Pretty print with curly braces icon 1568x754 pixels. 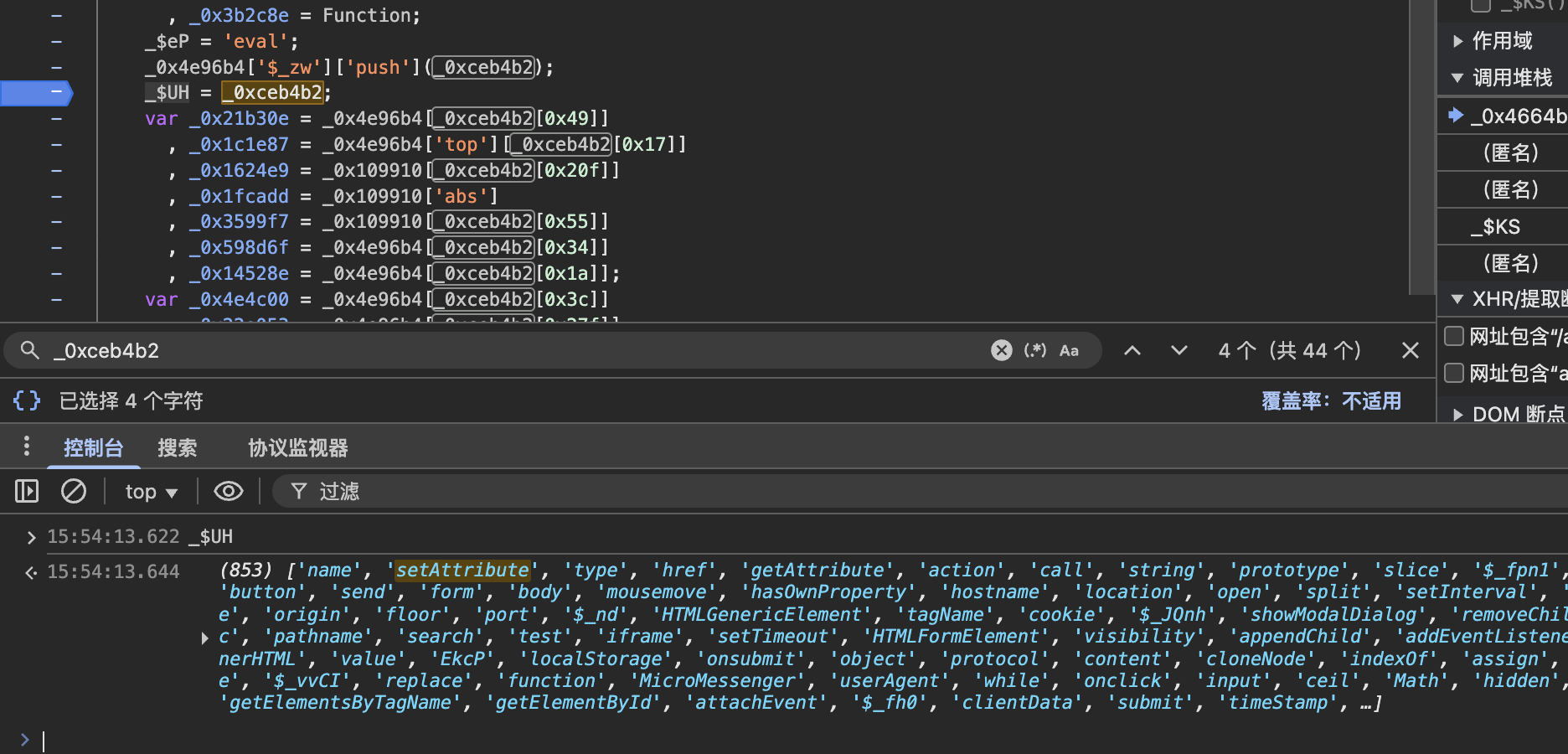click(x=27, y=400)
